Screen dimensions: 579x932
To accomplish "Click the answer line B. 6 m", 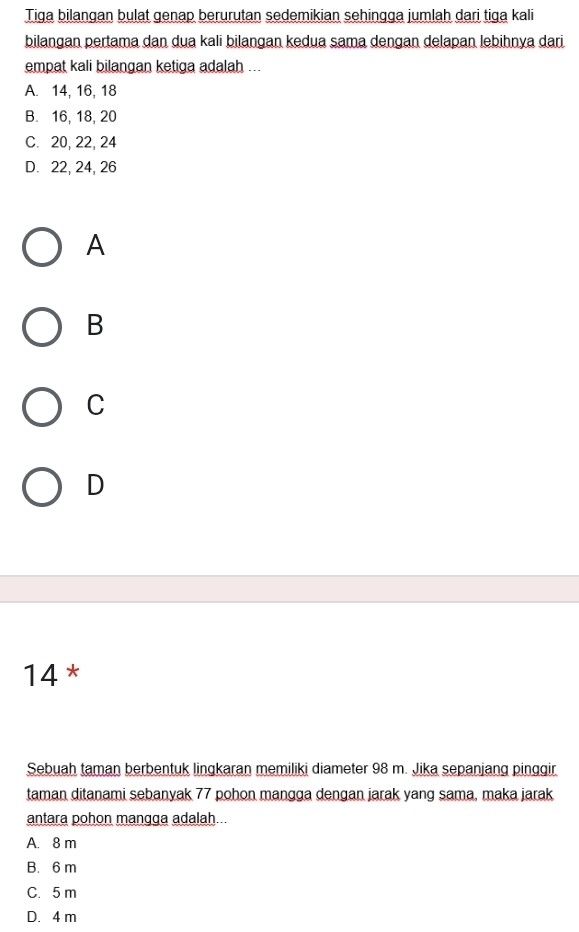I will (x=52, y=868).
